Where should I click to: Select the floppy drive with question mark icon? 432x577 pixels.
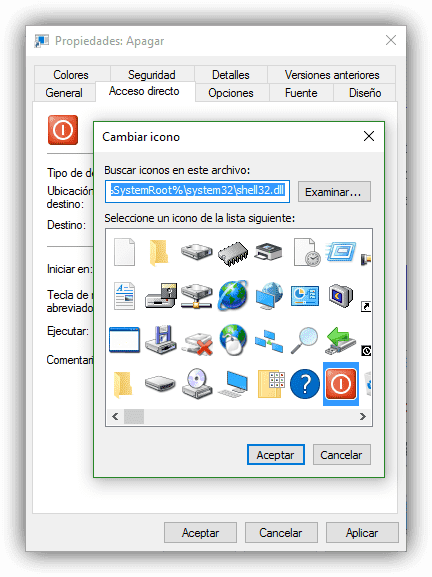pos(160,295)
